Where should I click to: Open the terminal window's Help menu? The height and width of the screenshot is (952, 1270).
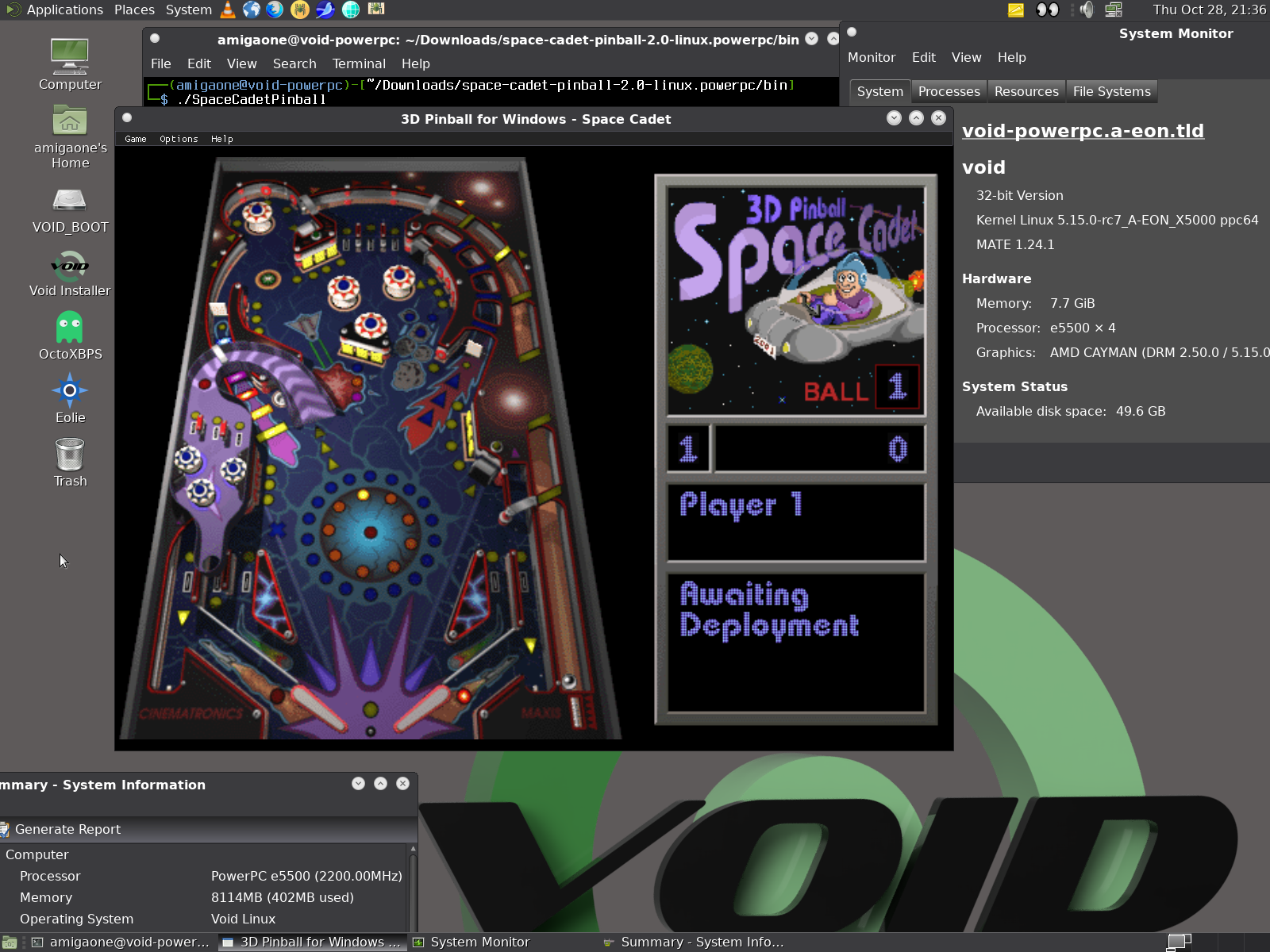point(415,63)
